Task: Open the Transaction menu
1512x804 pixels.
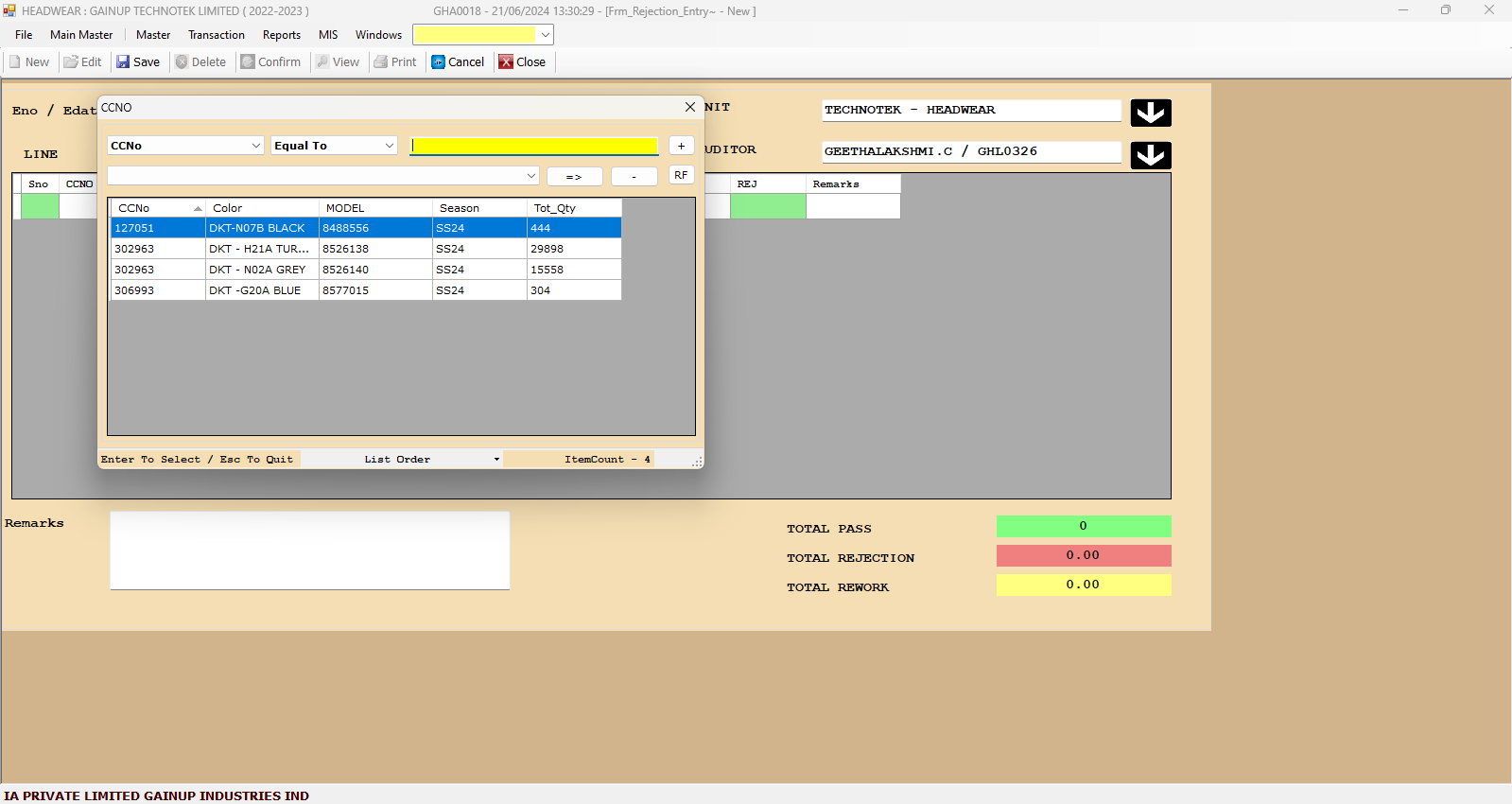Action: [x=216, y=35]
